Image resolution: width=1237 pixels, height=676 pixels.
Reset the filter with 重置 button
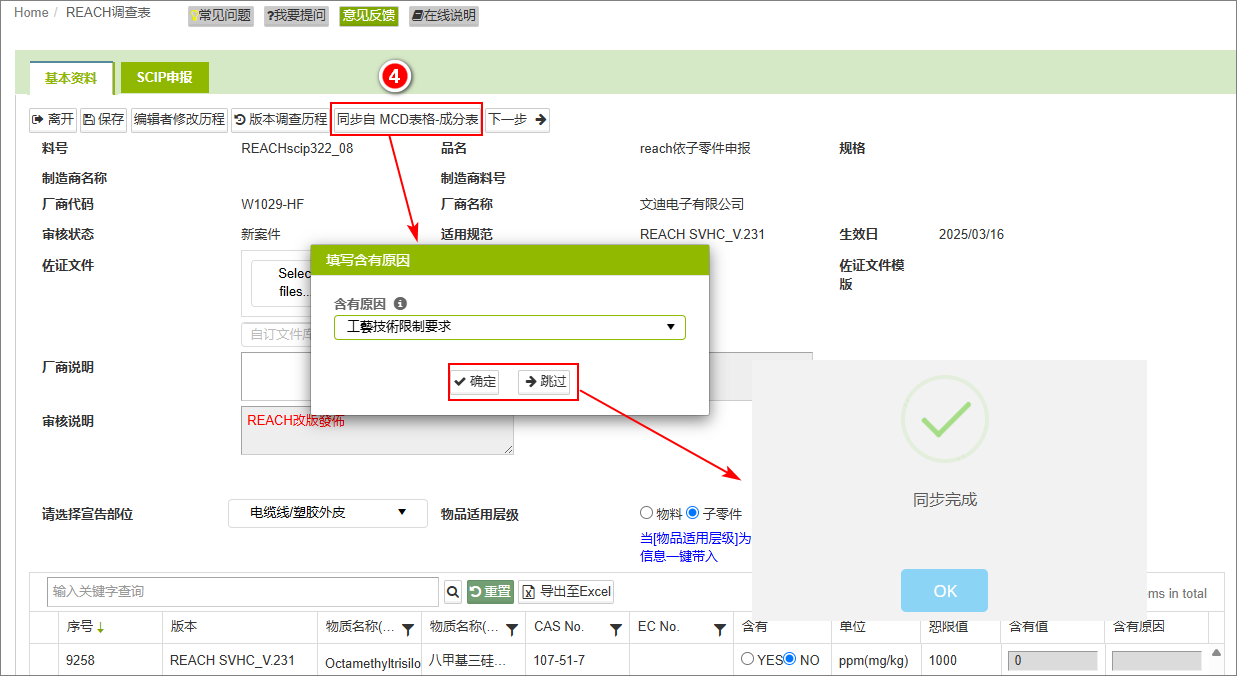tap(490, 592)
